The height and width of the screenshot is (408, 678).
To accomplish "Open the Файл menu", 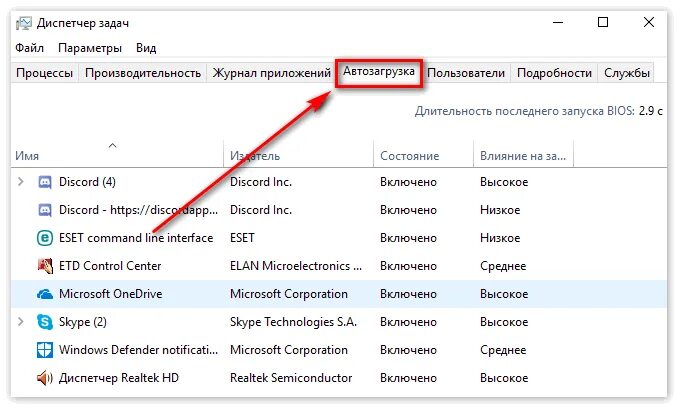I will pyautogui.click(x=29, y=48).
